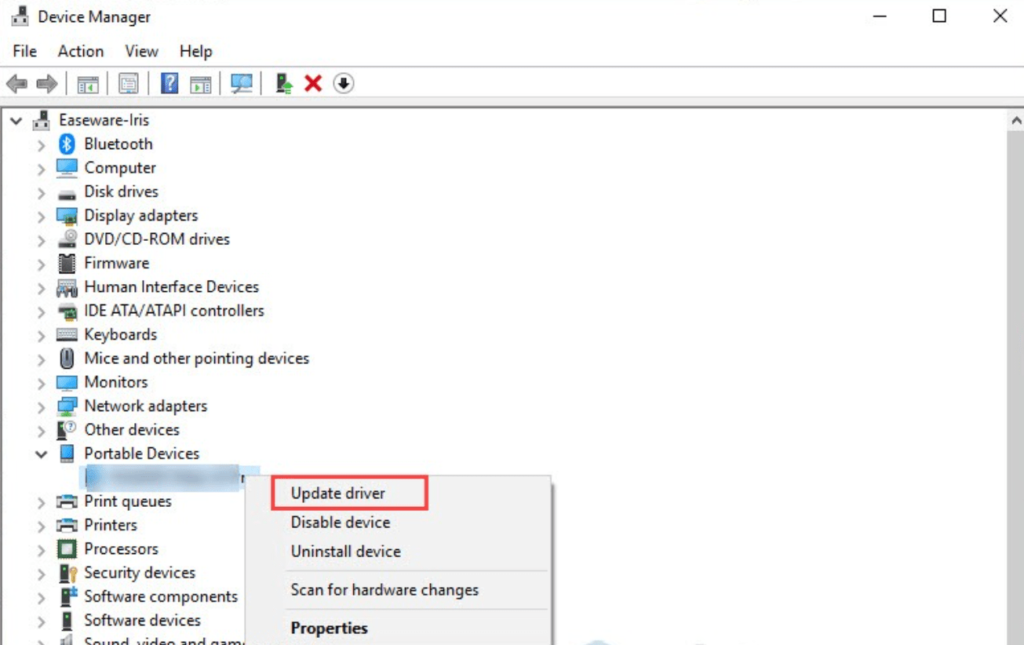This screenshot has width=1024, height=645.
Task: Click the red X Uninstall device icon
Action: pyautogui.click(x=313, y=84)
